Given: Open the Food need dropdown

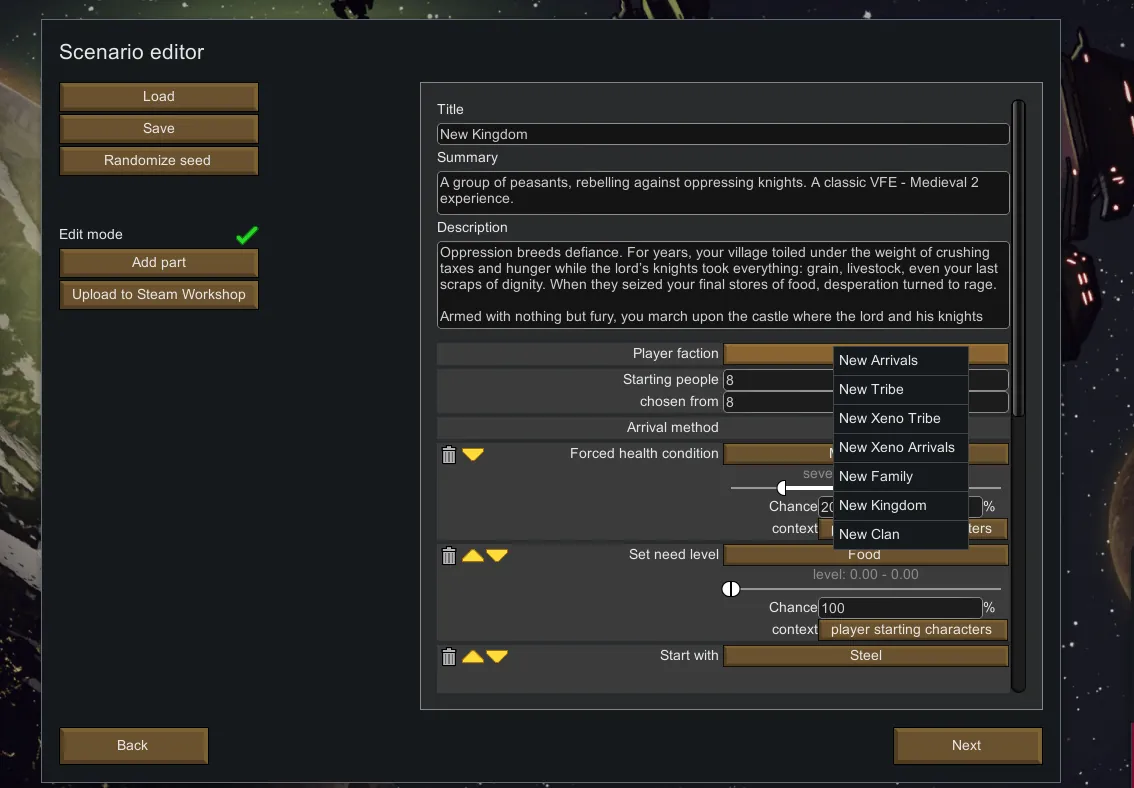Looking at the screenshot, I should (x=866, y=554).
